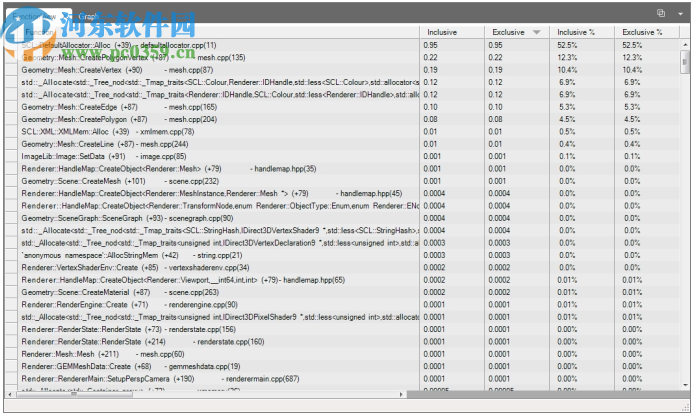Click the vertical scrollbar down arrow
692x413 pixels.
pos(685,385)
